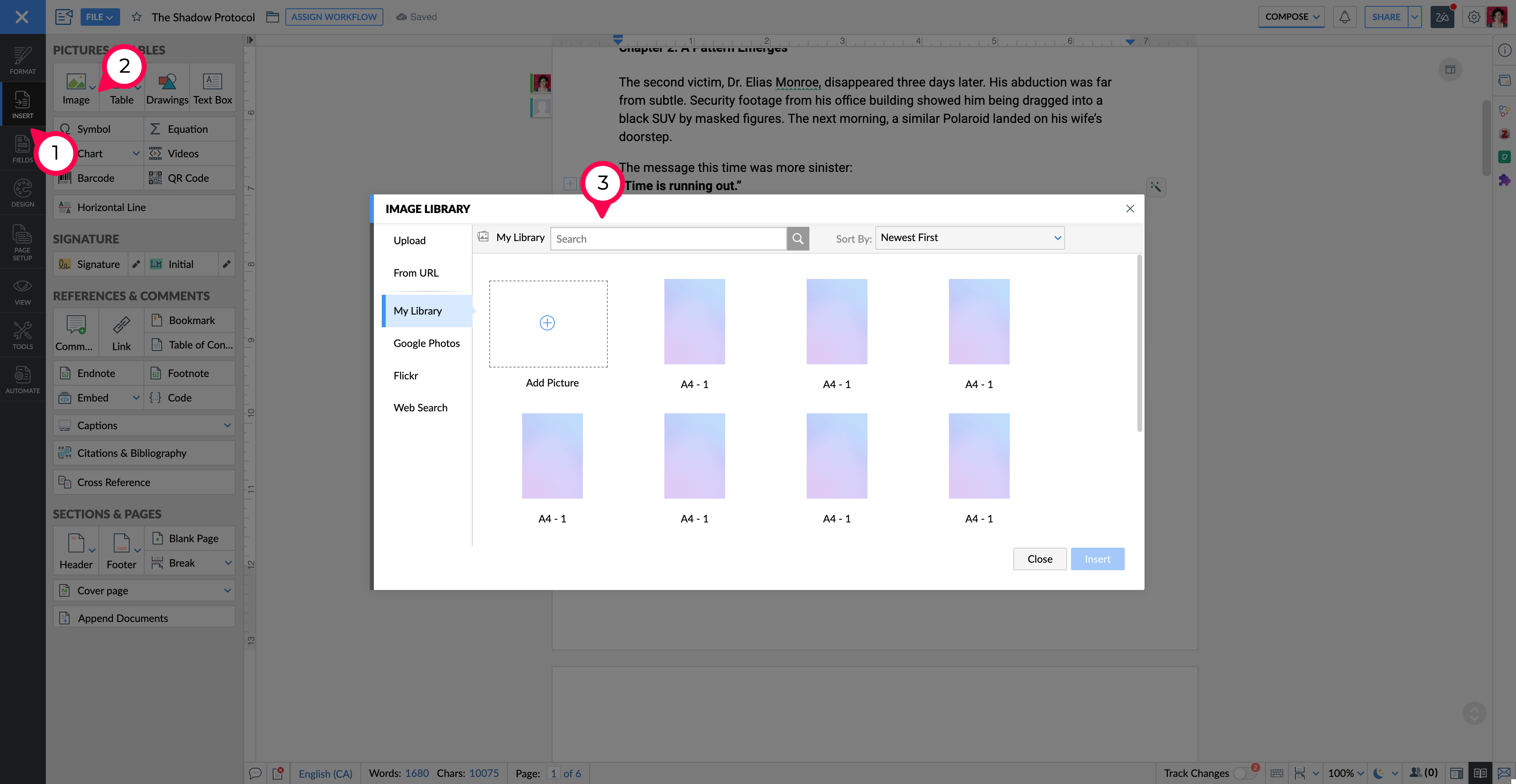
Task: Click the Close button in the dialog
Action: [1039, 559]
